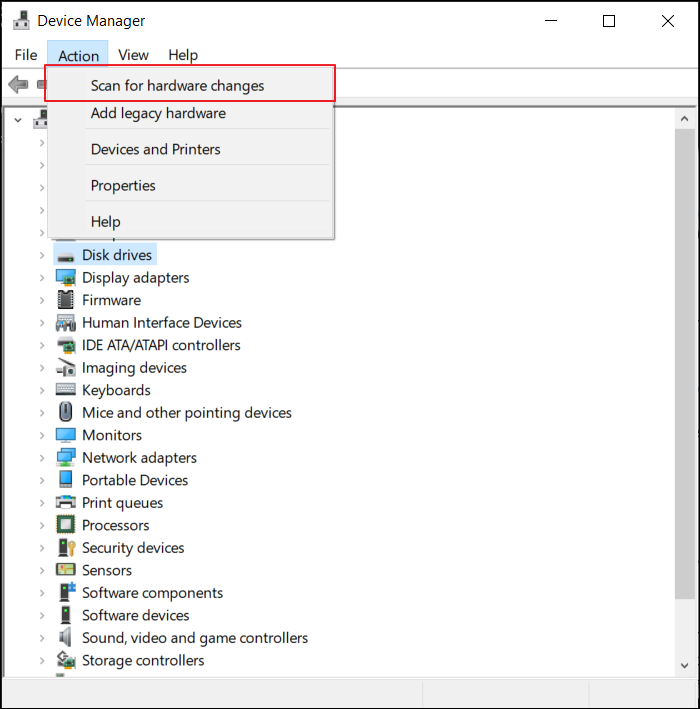Open the File menu

pyautogui.click(x=26, y=55)
